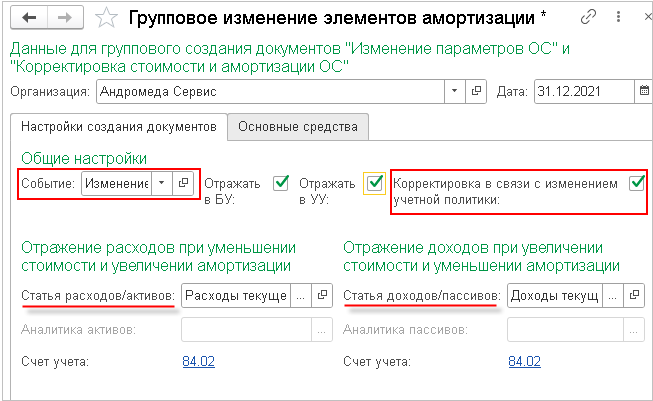Screen dimensions: 653x401
Task: Open Счет учета 84.02 link under доходов
Action: click(524, 361)
